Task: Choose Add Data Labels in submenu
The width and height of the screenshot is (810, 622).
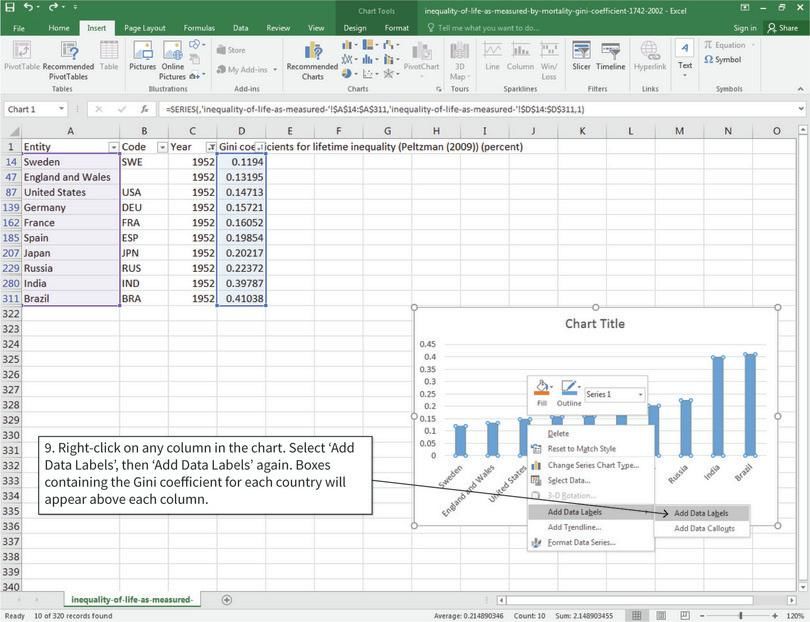Action: click(x=702, y=513)
